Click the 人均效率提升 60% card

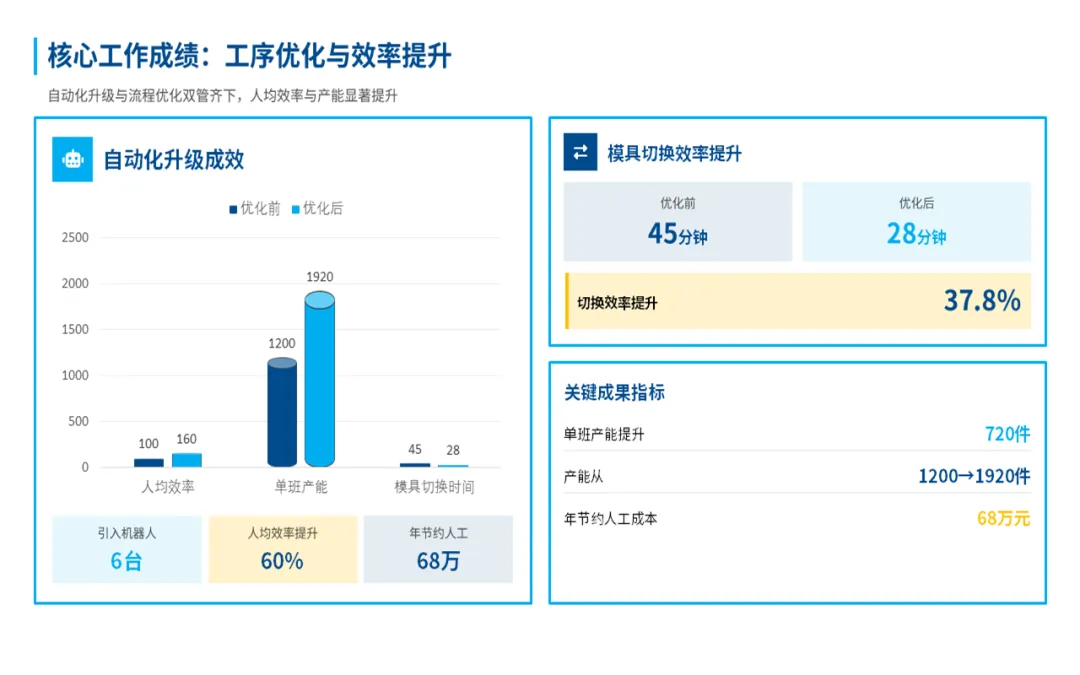[x=282, y=549]
